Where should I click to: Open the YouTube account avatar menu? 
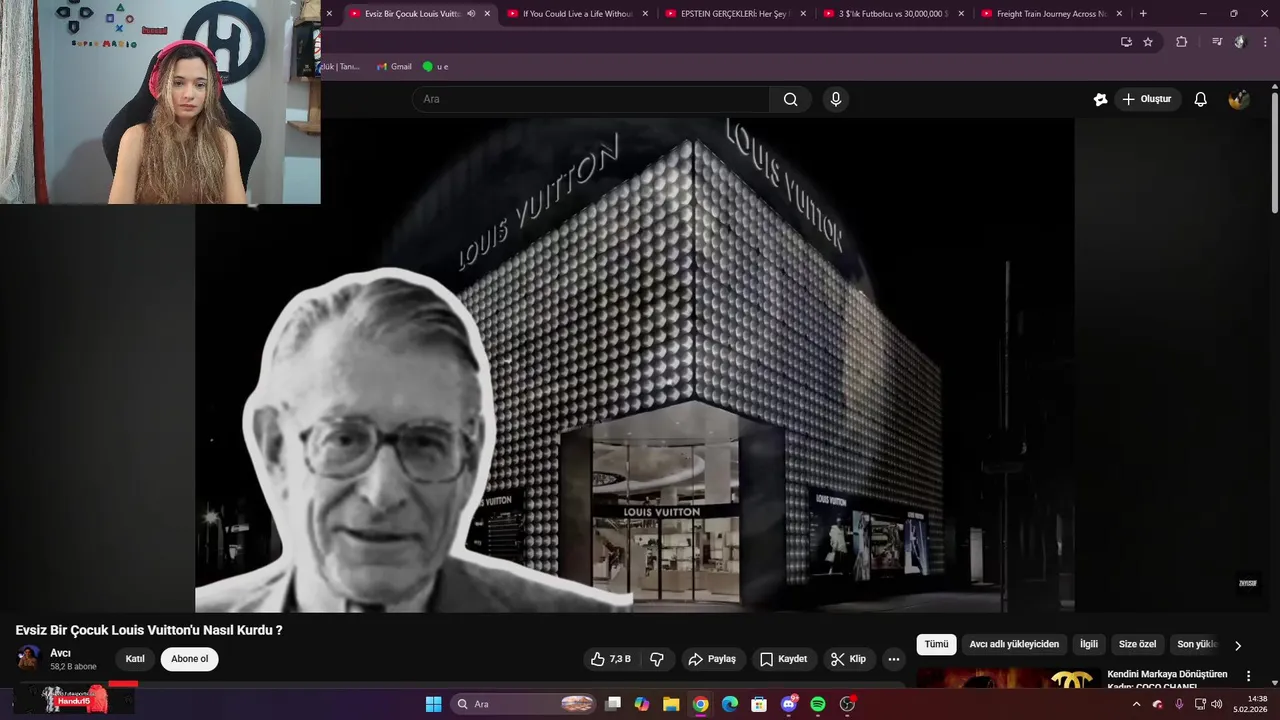(1239, 99)
